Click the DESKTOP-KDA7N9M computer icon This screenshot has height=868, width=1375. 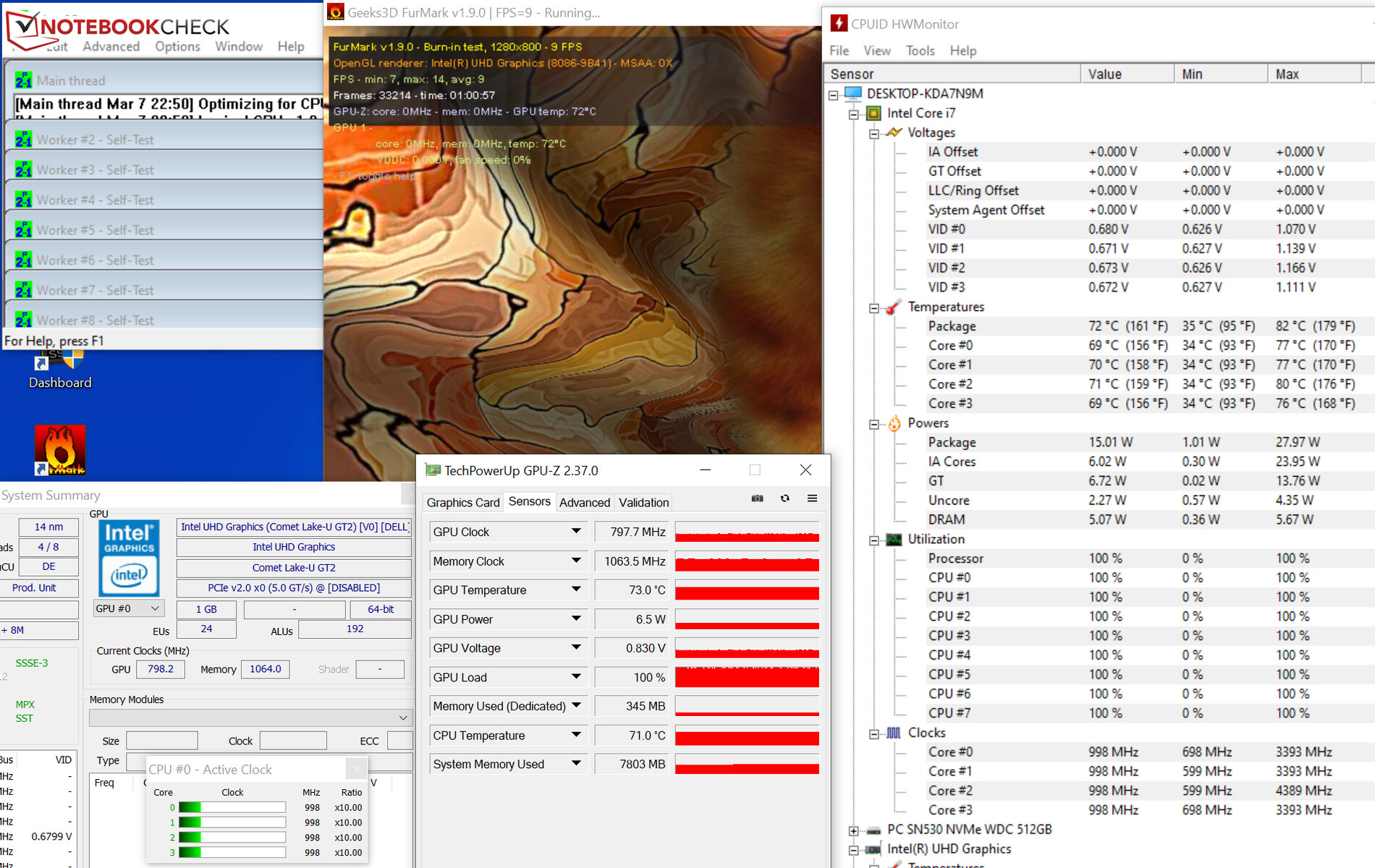(x=853, y=93)
